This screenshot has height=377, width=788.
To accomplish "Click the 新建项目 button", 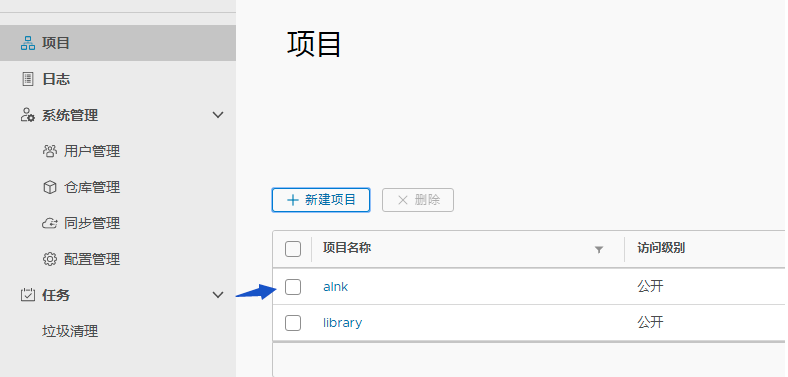I will [321, 200].
